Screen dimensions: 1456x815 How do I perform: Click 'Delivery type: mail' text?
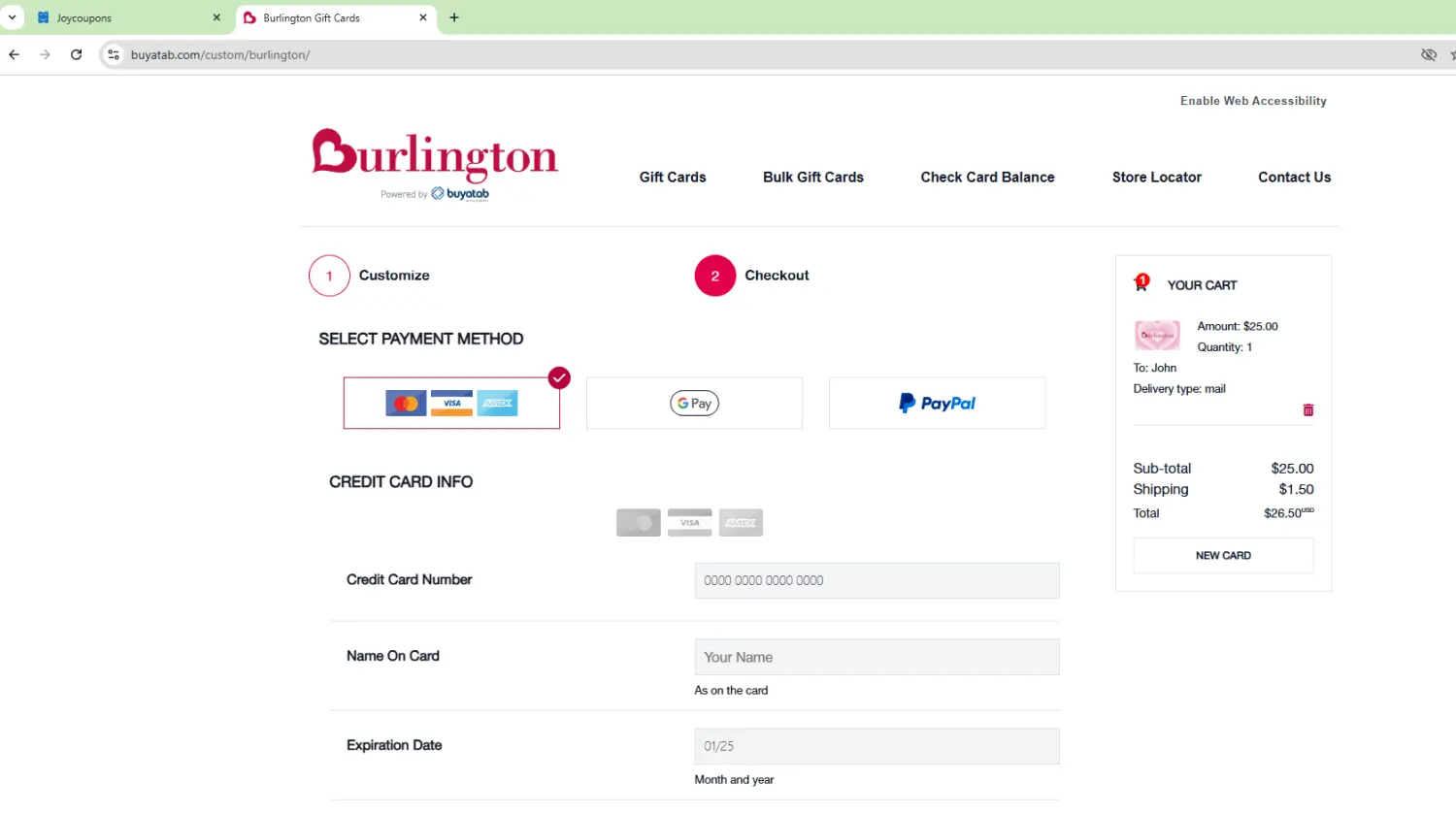(1179, 389)
